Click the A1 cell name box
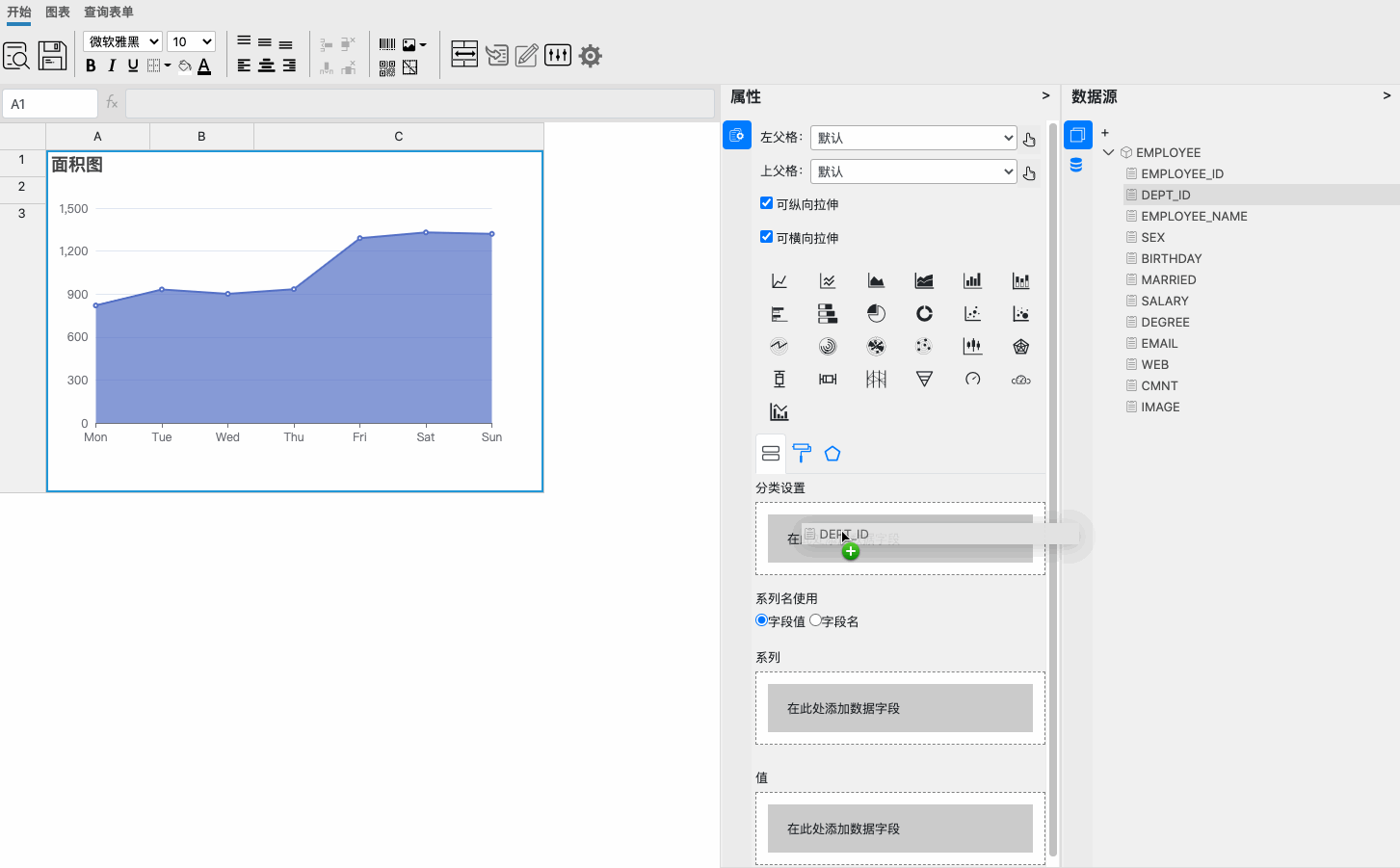The height and width of the screenshot is (868, 1400). [50, 103]
